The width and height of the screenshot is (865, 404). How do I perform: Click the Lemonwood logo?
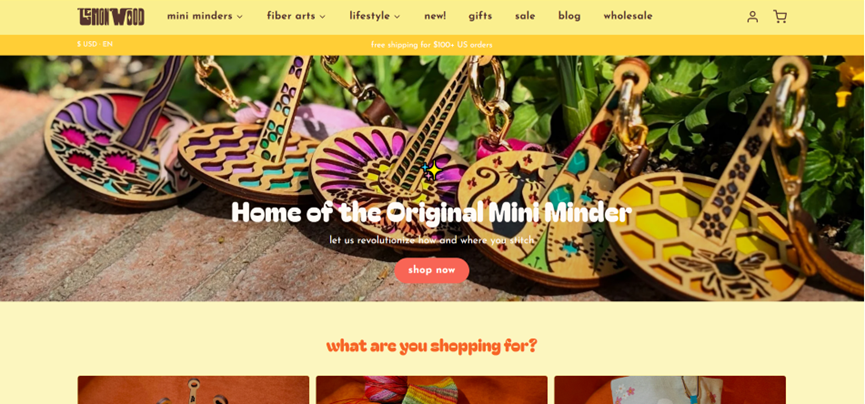coord(111,17)
